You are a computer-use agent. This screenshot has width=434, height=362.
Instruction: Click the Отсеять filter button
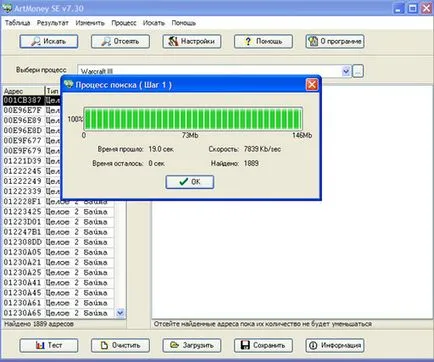click(x=120, y=41)
